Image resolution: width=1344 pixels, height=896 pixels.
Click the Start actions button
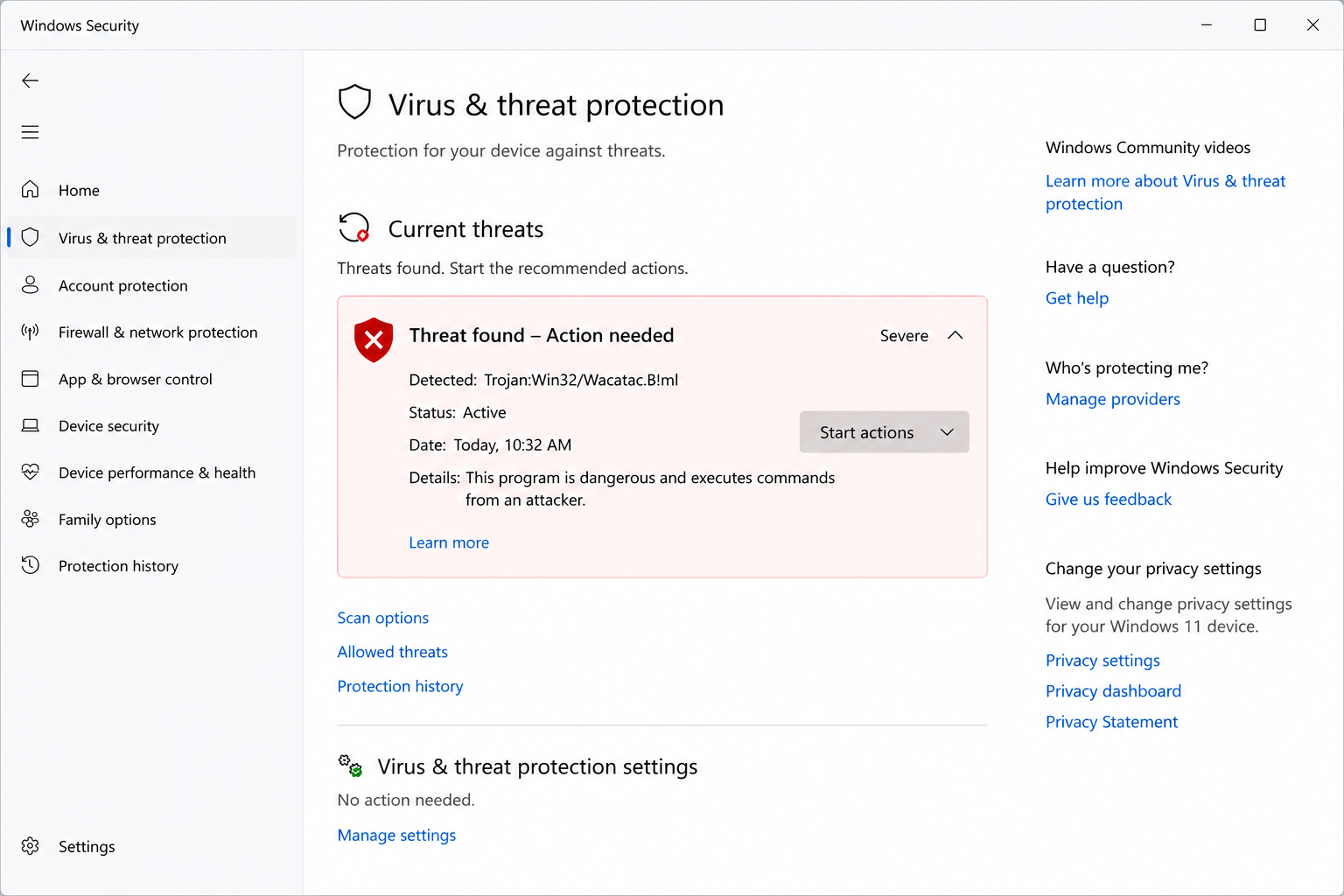tap(884, 432)
